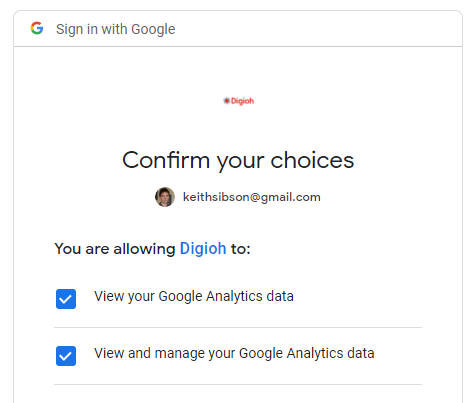This screenshot has width=472, height=403.
Task: Click the divider below first permission
Action: 238,328
